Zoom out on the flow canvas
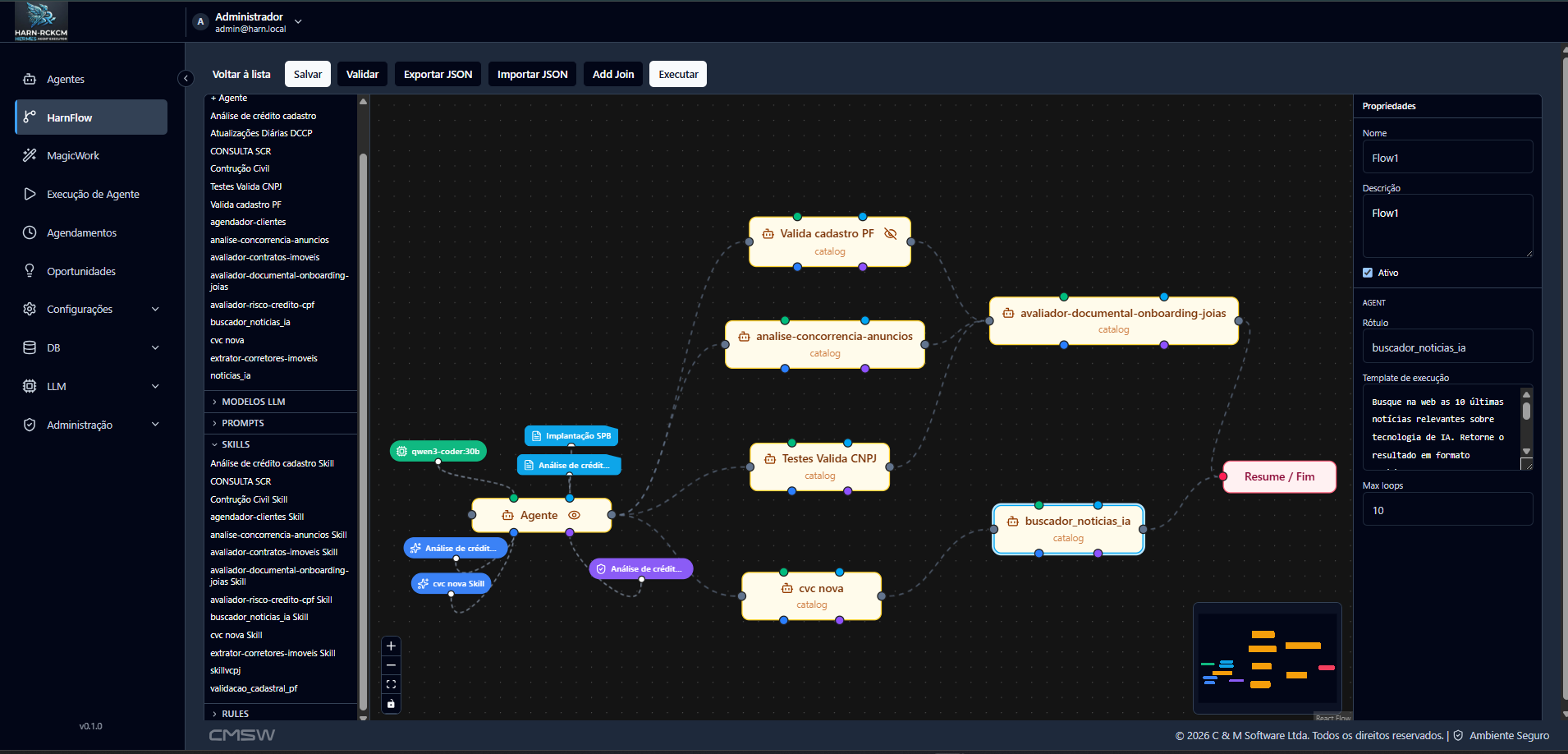The height and width of the screenshot is (754, 1568). click(x=391, y=665)
